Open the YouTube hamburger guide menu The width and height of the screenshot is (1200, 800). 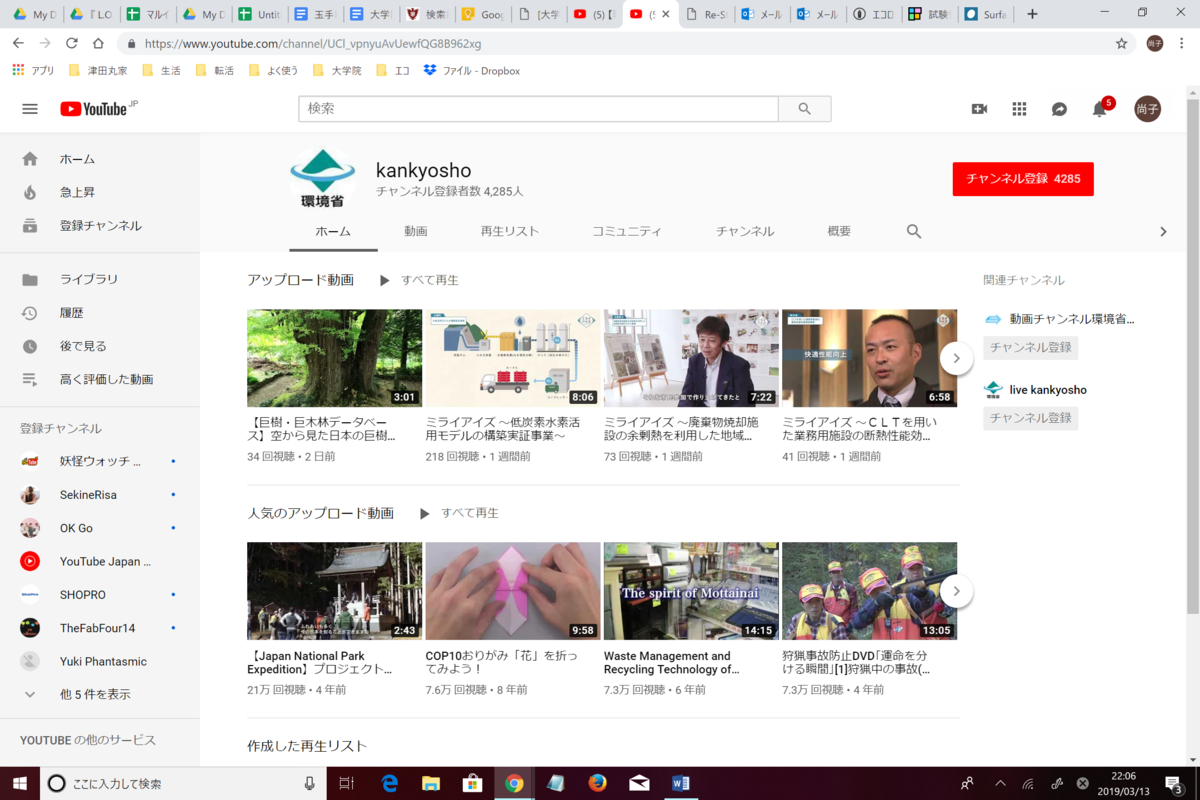click(30, 109)
